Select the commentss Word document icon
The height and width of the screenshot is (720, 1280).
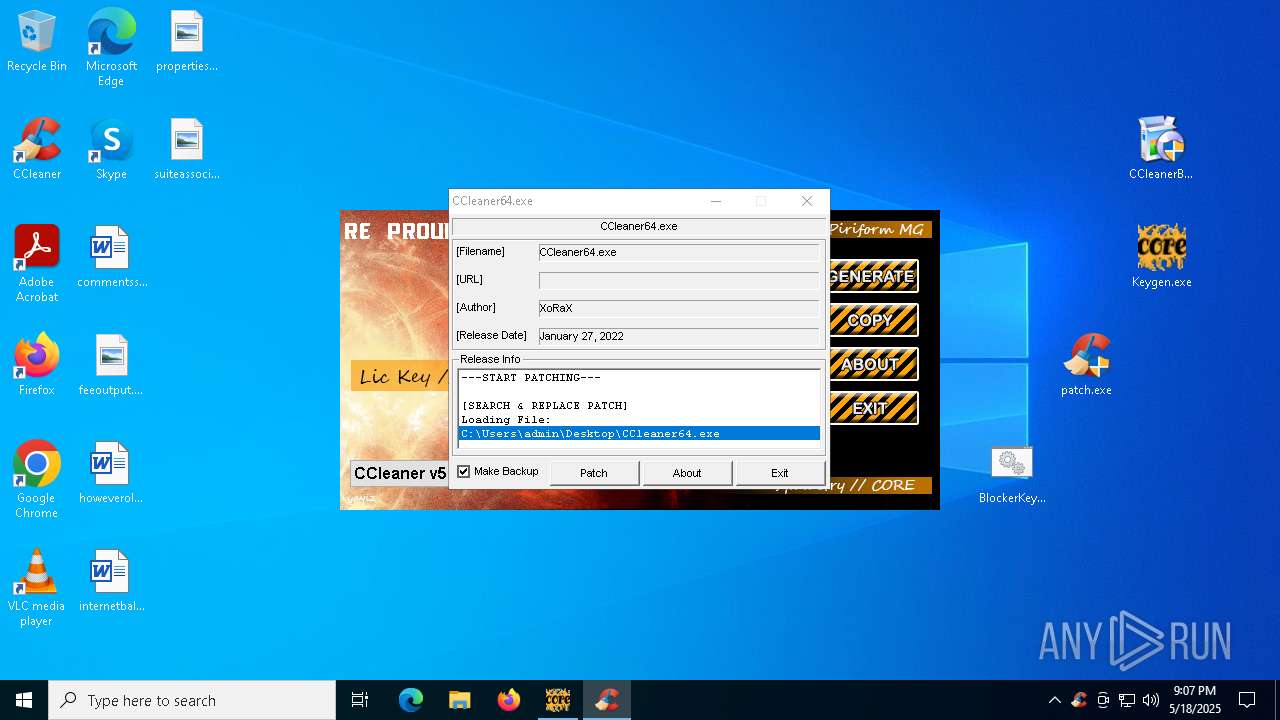[111, 258]
